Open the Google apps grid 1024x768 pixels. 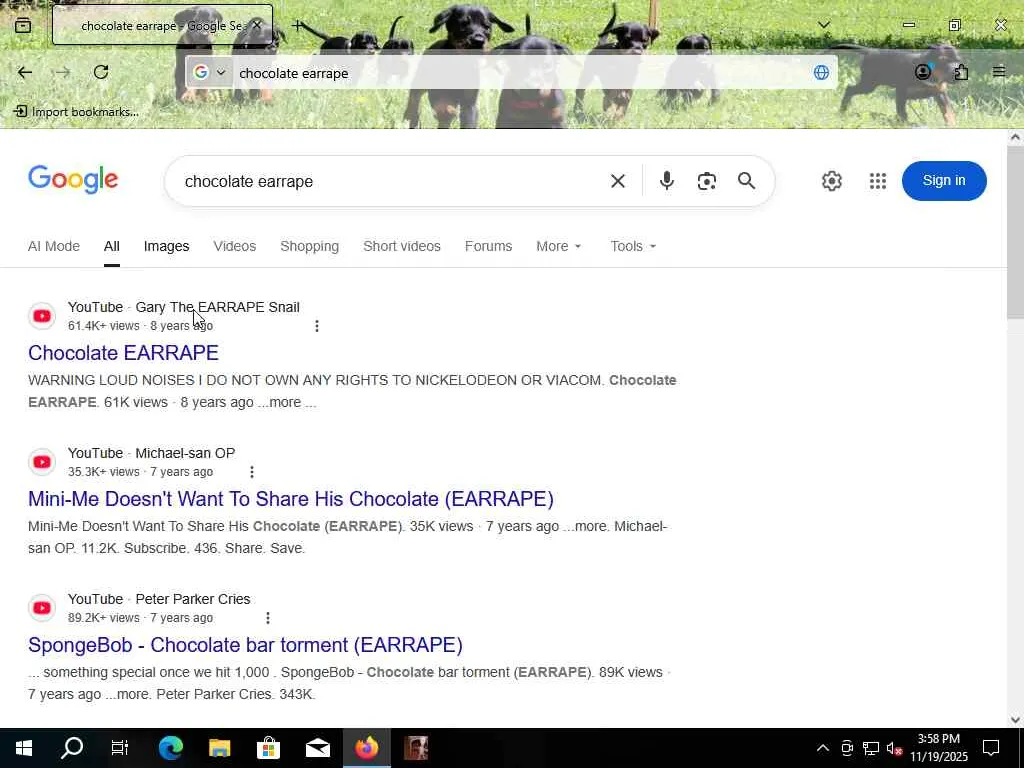click(878, 181)
